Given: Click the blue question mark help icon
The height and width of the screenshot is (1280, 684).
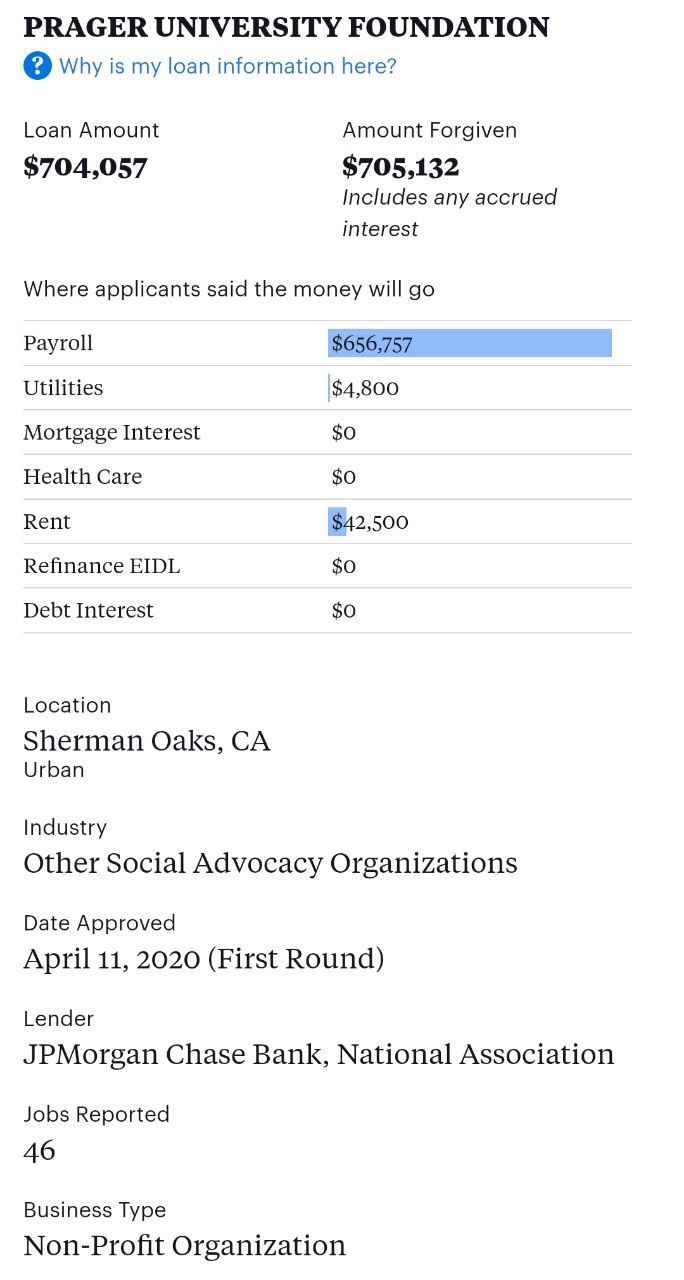Looking at the screenshot, I should [37, 67].
